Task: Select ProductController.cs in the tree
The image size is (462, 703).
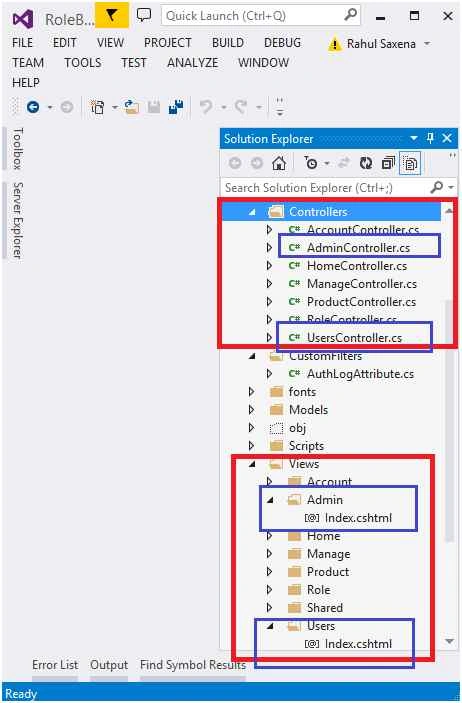Action: (x=361, y=302)
